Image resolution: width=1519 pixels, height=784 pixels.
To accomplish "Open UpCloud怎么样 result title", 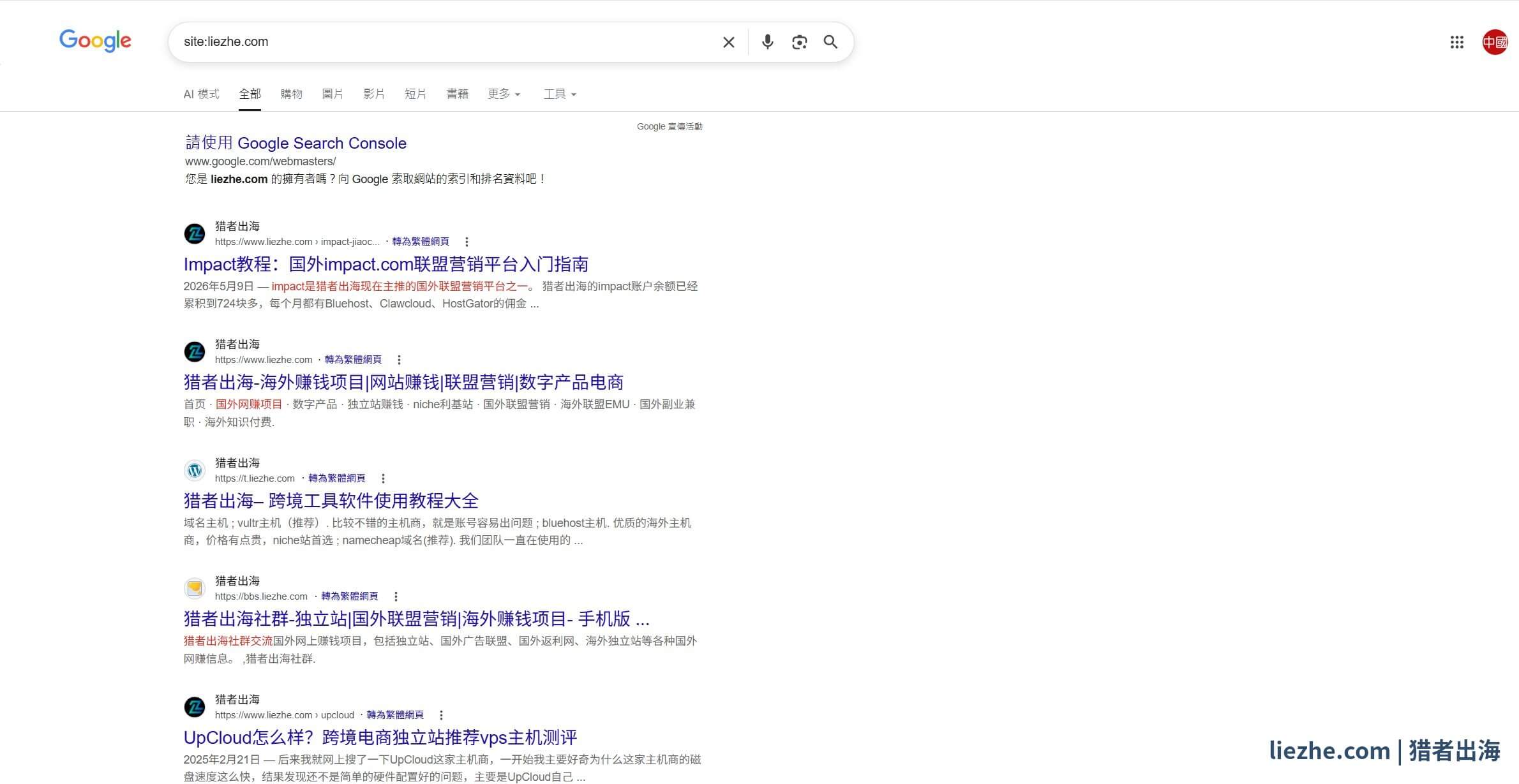I will tap(380, 737).
